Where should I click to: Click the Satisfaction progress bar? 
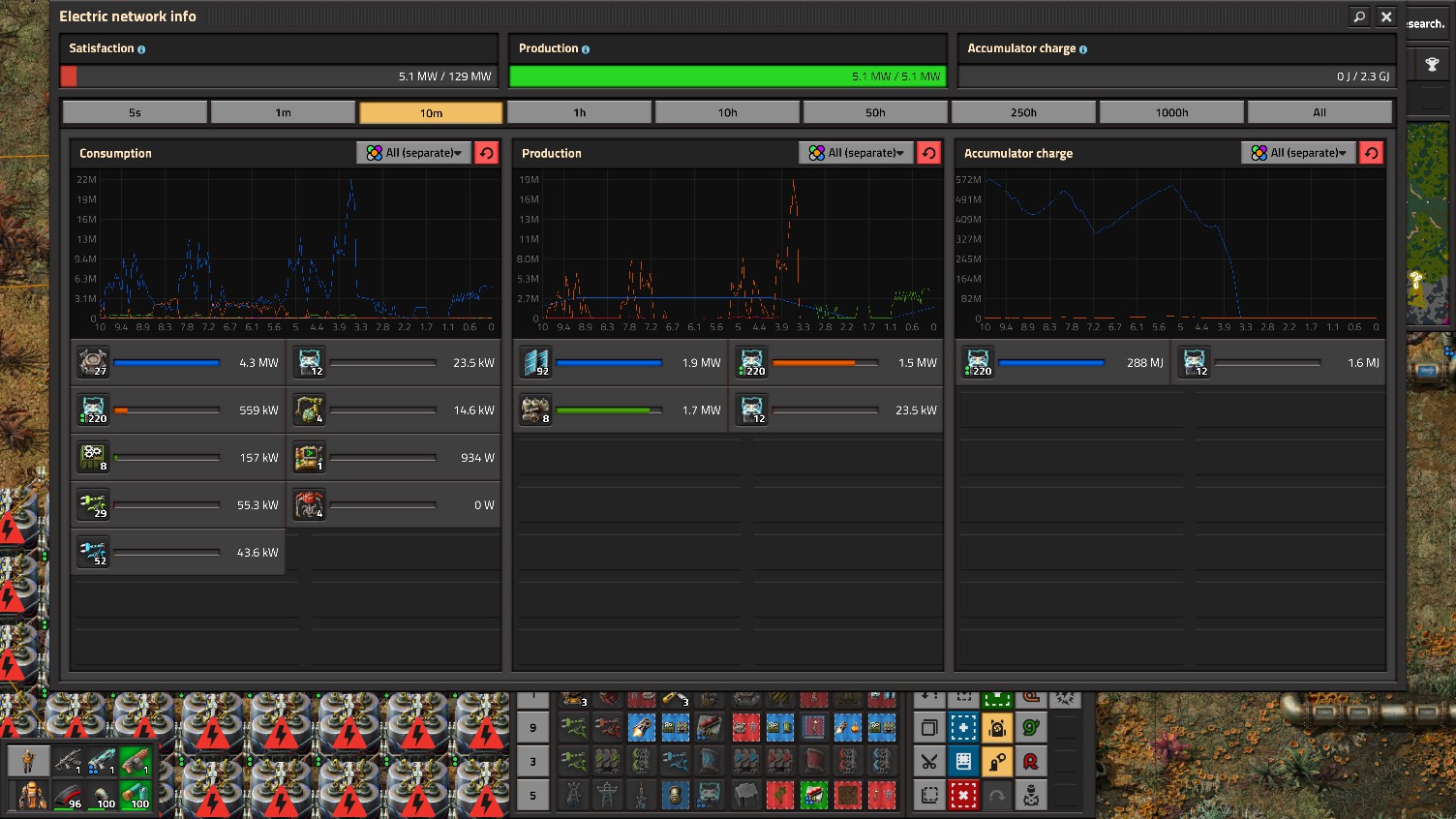coord(279,76)
